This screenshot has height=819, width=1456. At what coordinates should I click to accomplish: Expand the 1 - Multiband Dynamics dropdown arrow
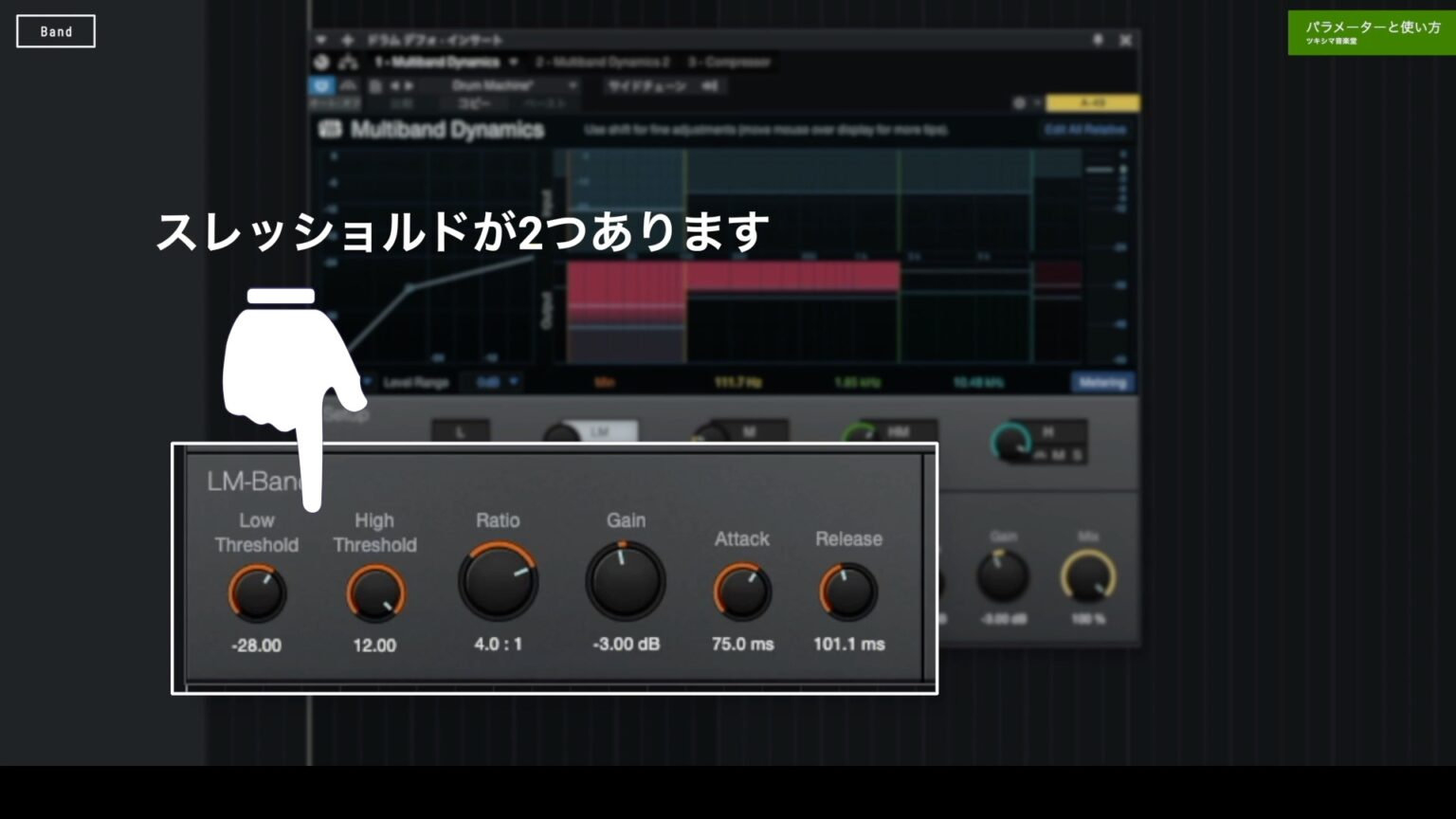coord(514,62)
